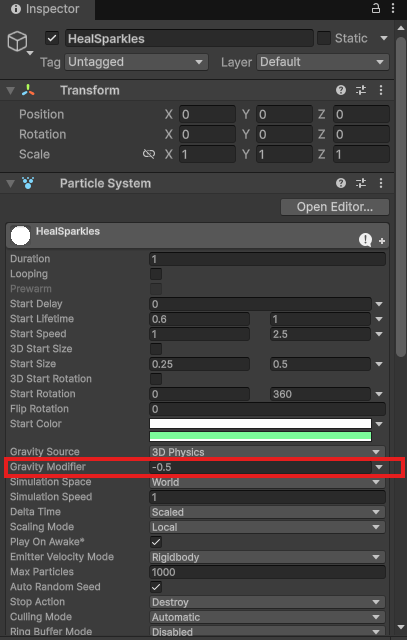
Task: Open Start Size mode dropdown arrow
Action: pos(379,364)
